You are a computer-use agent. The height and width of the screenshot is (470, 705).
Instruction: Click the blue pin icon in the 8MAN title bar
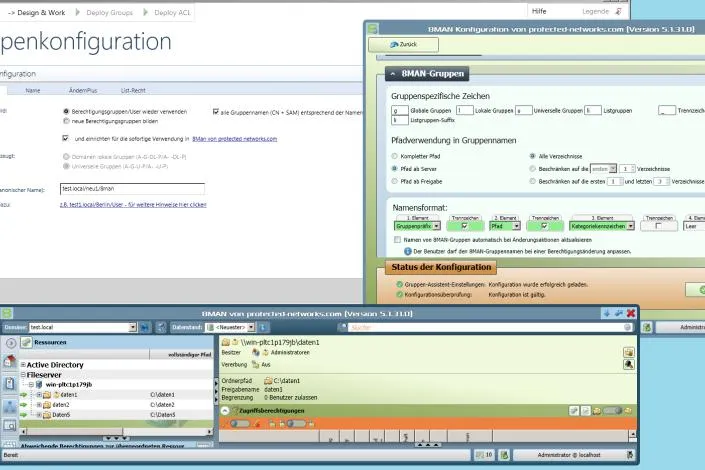[619, 313]
